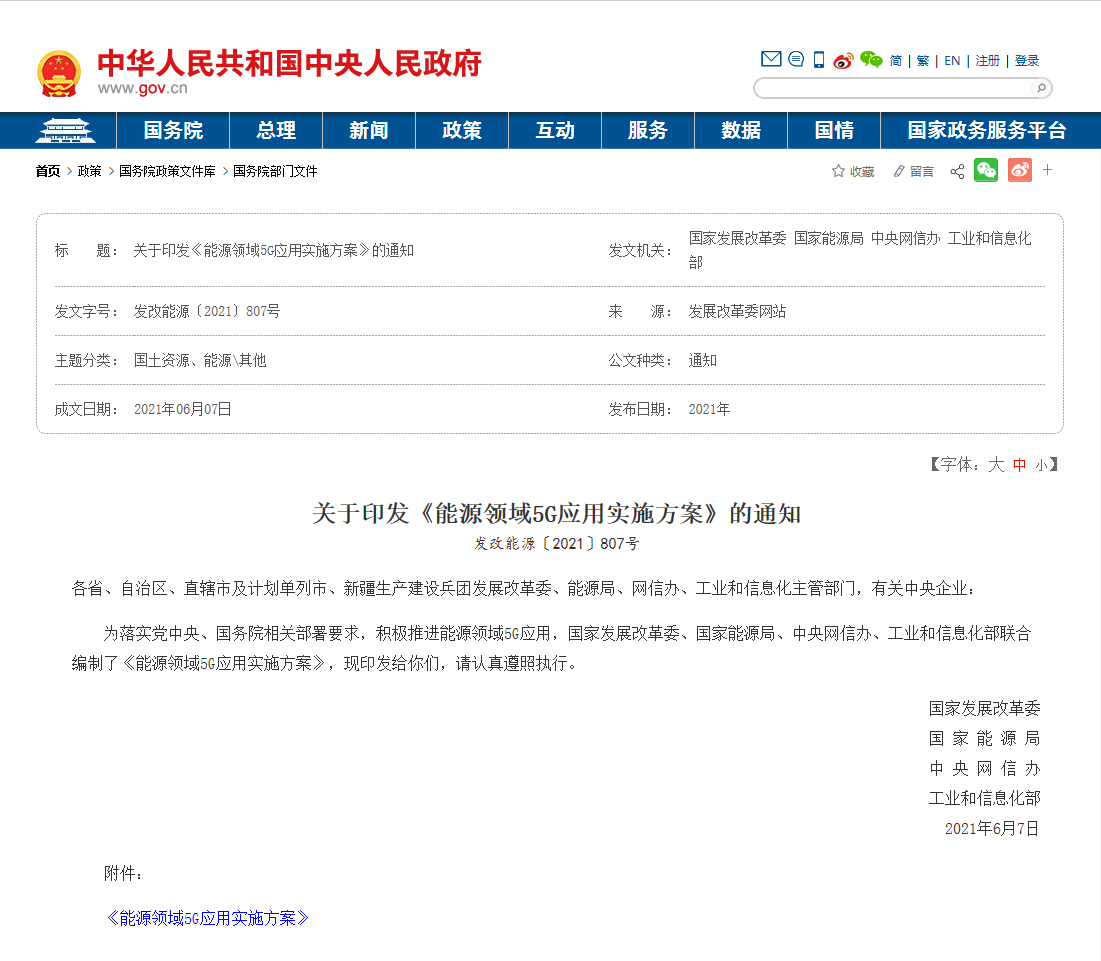The image size is (1101, 961).
Task: Click 留言 to leave a comment
Action: 920,171
